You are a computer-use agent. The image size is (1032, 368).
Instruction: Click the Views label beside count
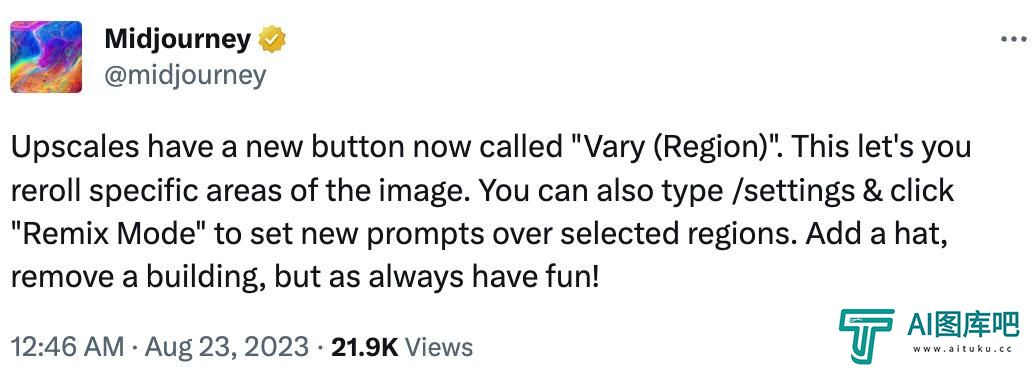pos(439,347)
